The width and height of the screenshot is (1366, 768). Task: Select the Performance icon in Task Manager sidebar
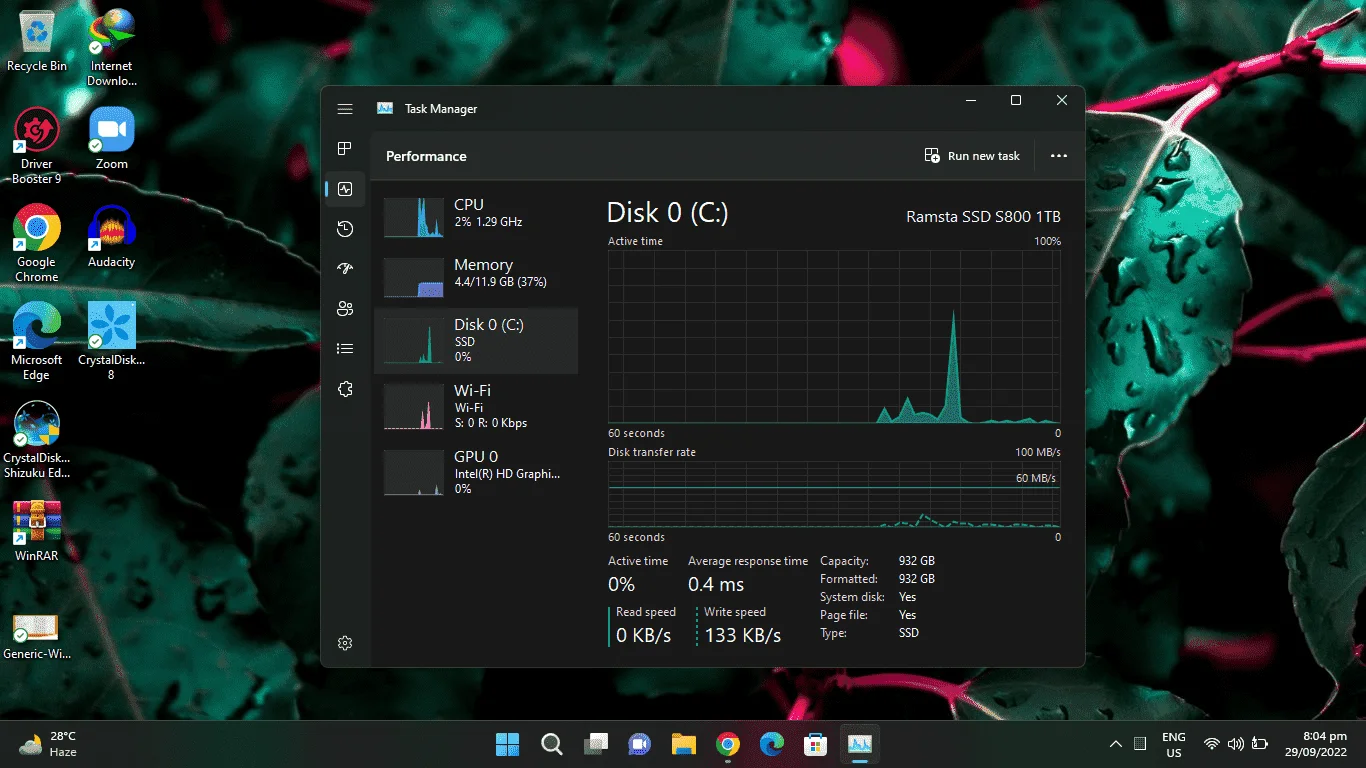point(345,189)
